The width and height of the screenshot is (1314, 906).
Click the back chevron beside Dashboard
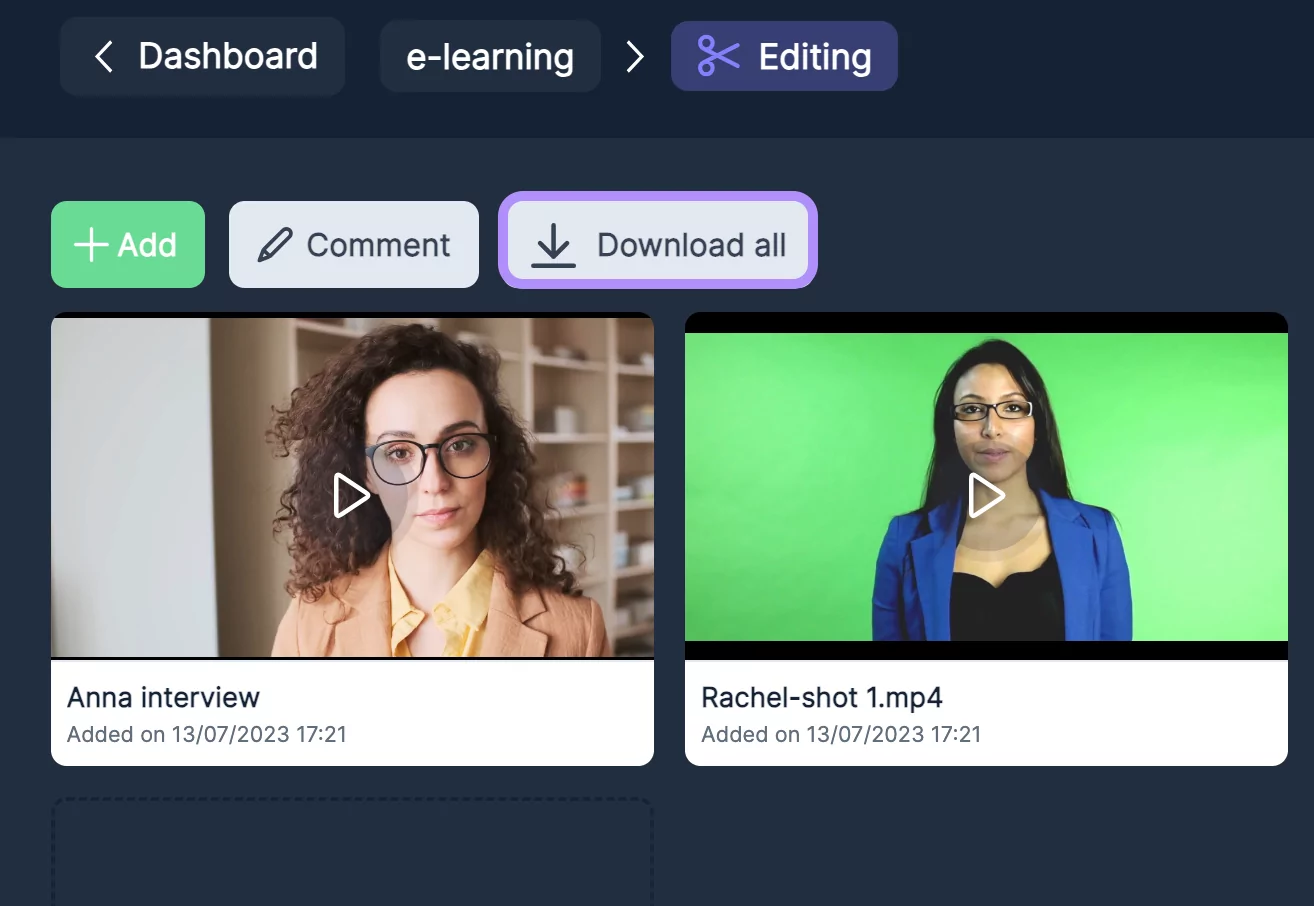(103, 57)
